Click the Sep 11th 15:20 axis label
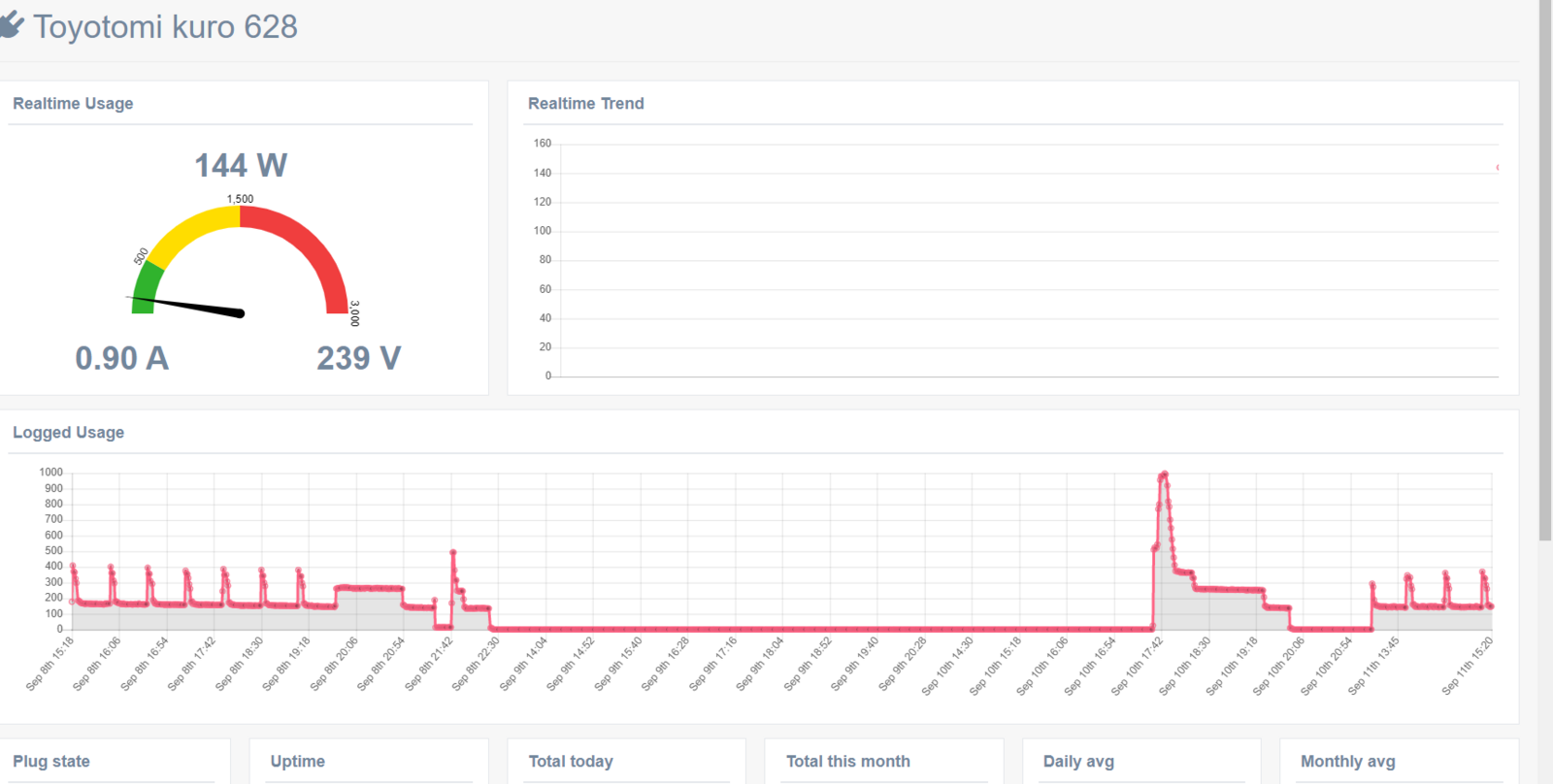 (x=1468, y=666)
